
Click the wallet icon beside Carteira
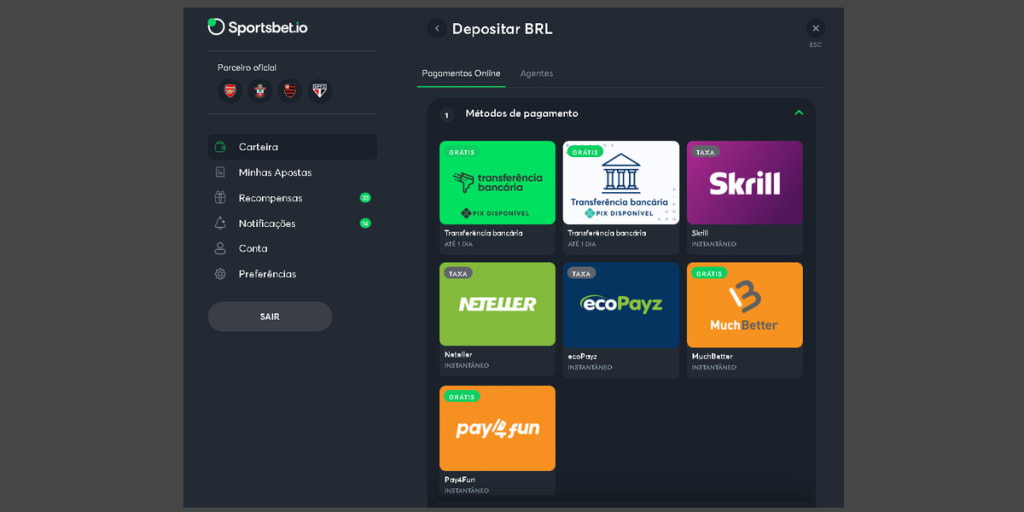pos(220,147)
